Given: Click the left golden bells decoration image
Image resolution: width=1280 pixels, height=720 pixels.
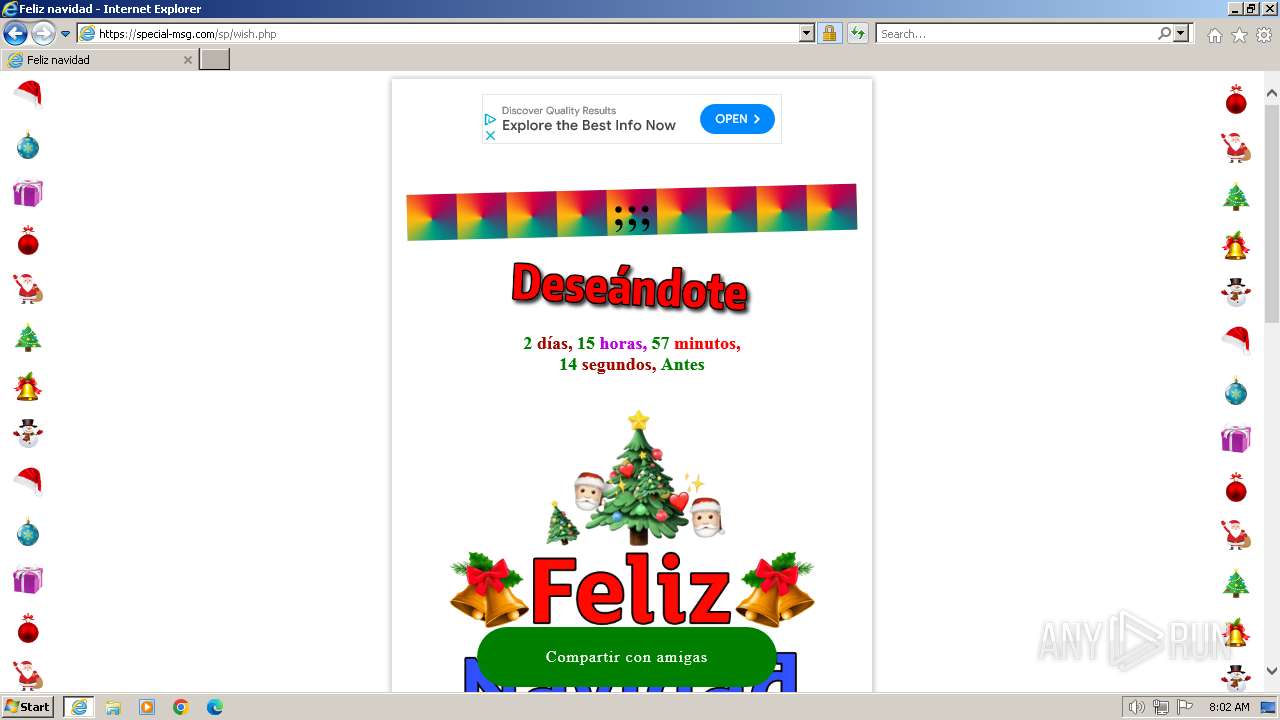Looking at the screenshot, I should (x=489, y=590).
